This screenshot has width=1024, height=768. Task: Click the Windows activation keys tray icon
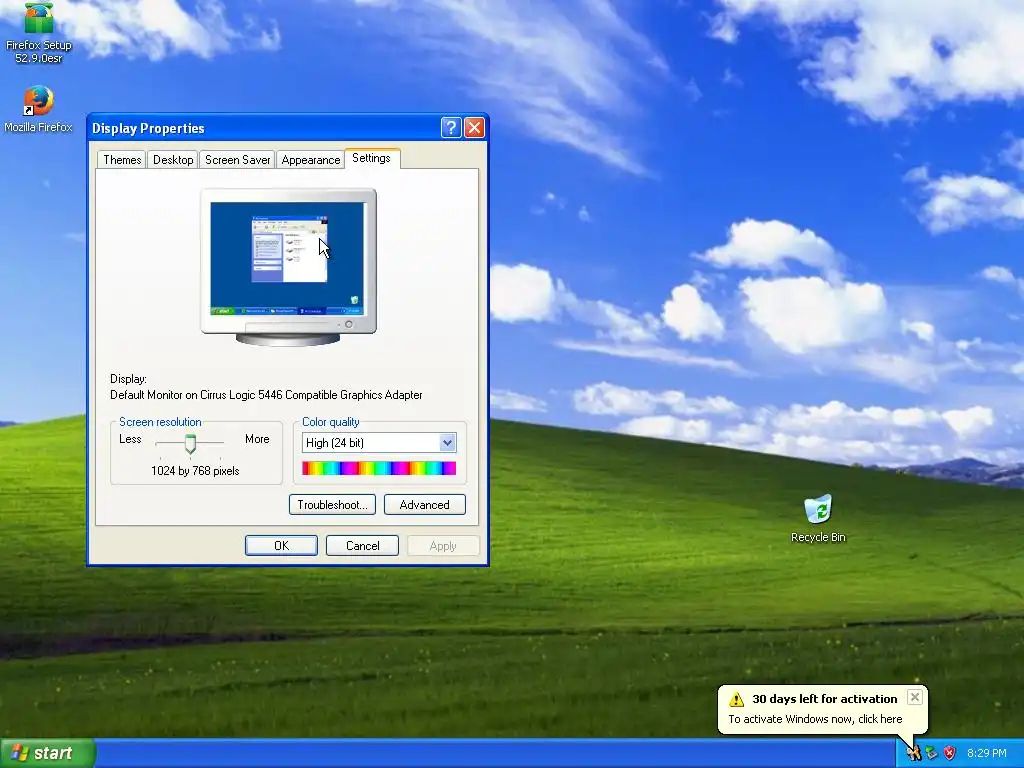(x=913, y=753)
